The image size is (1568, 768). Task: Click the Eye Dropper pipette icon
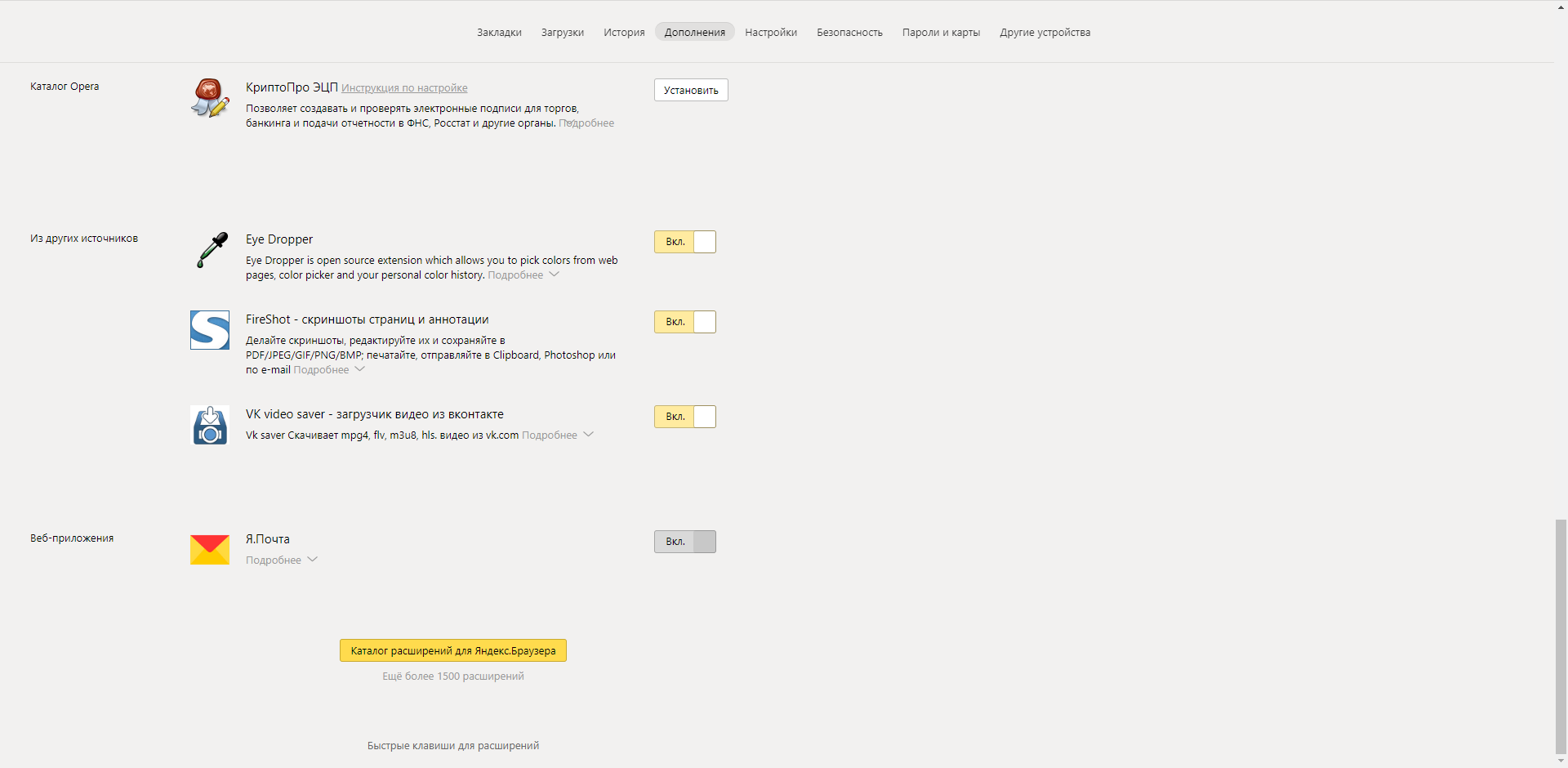click(212, 250)
